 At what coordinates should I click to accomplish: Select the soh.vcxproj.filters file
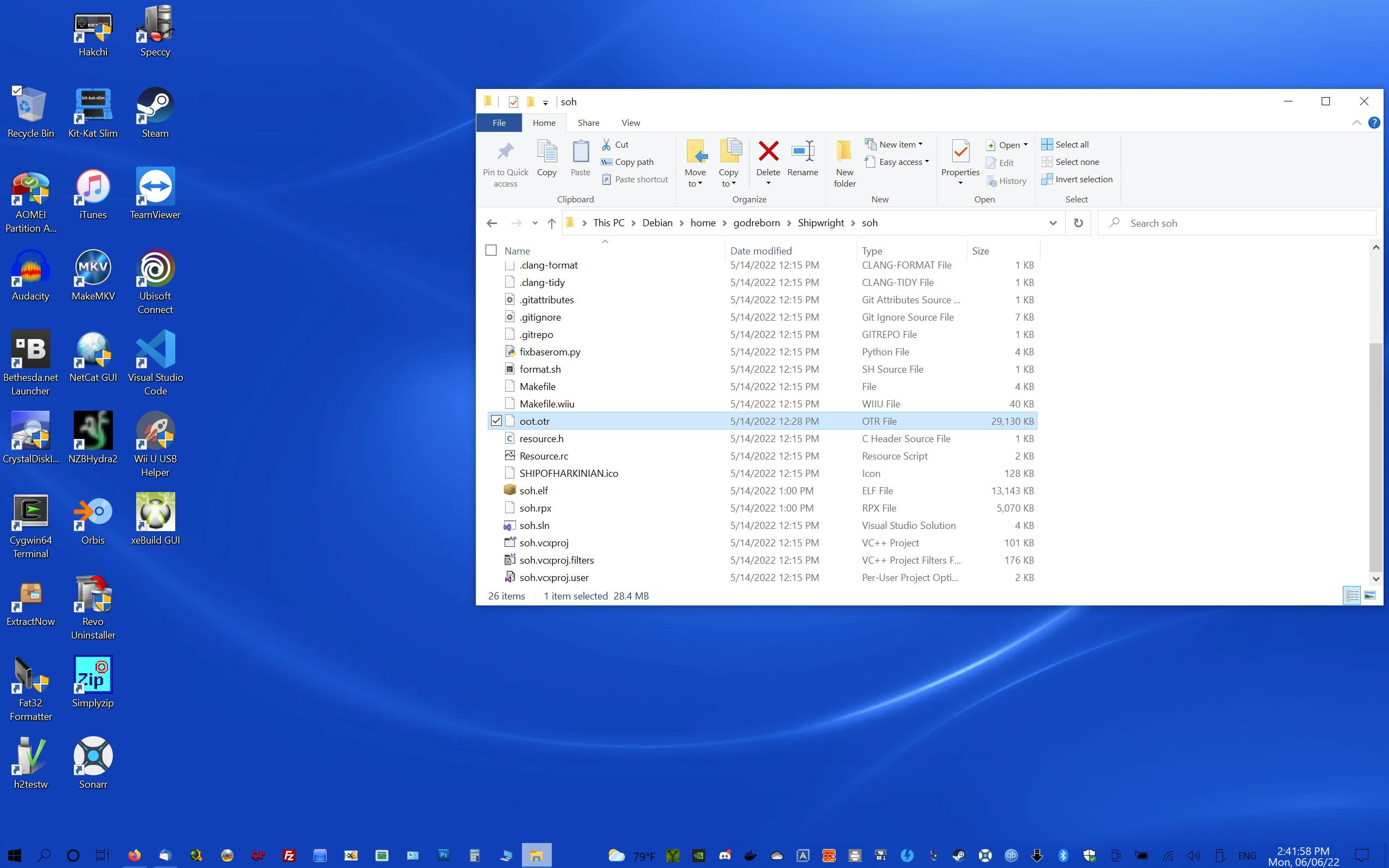pos(762,560)
